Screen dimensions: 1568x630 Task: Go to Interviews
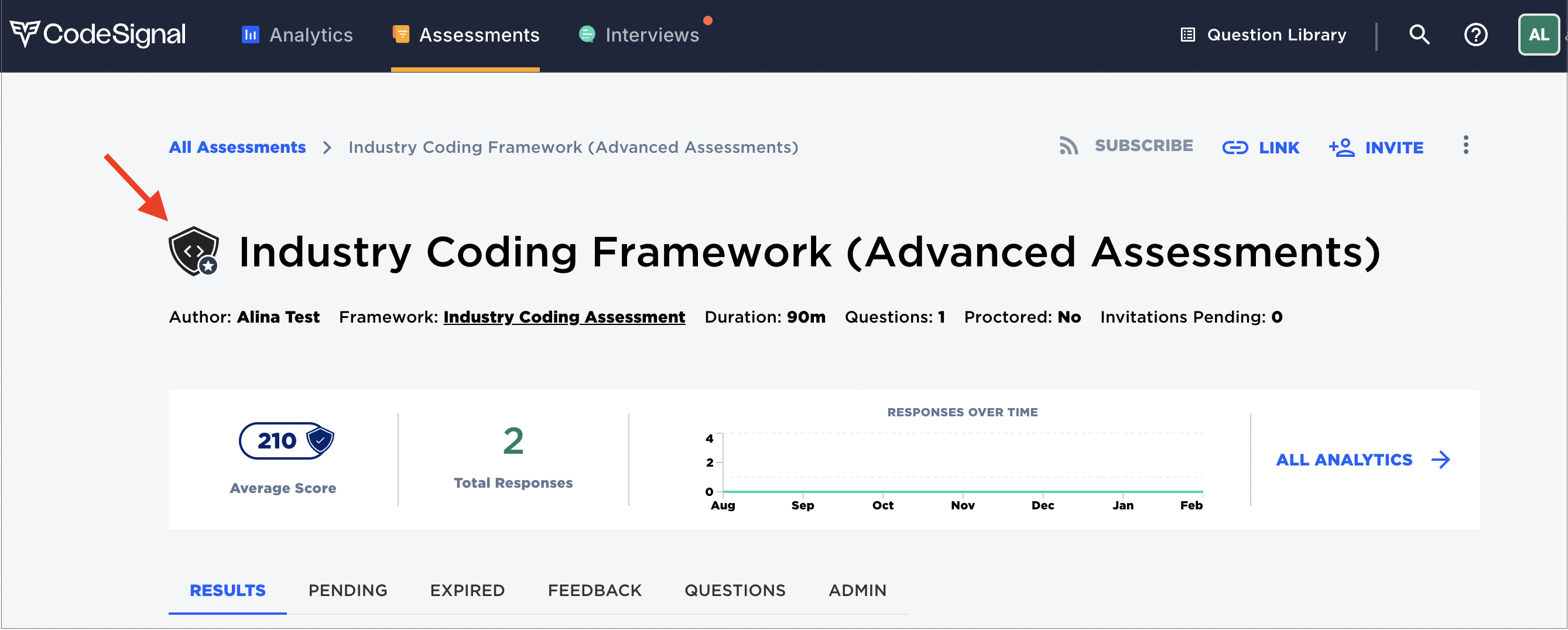coord(639,35)
